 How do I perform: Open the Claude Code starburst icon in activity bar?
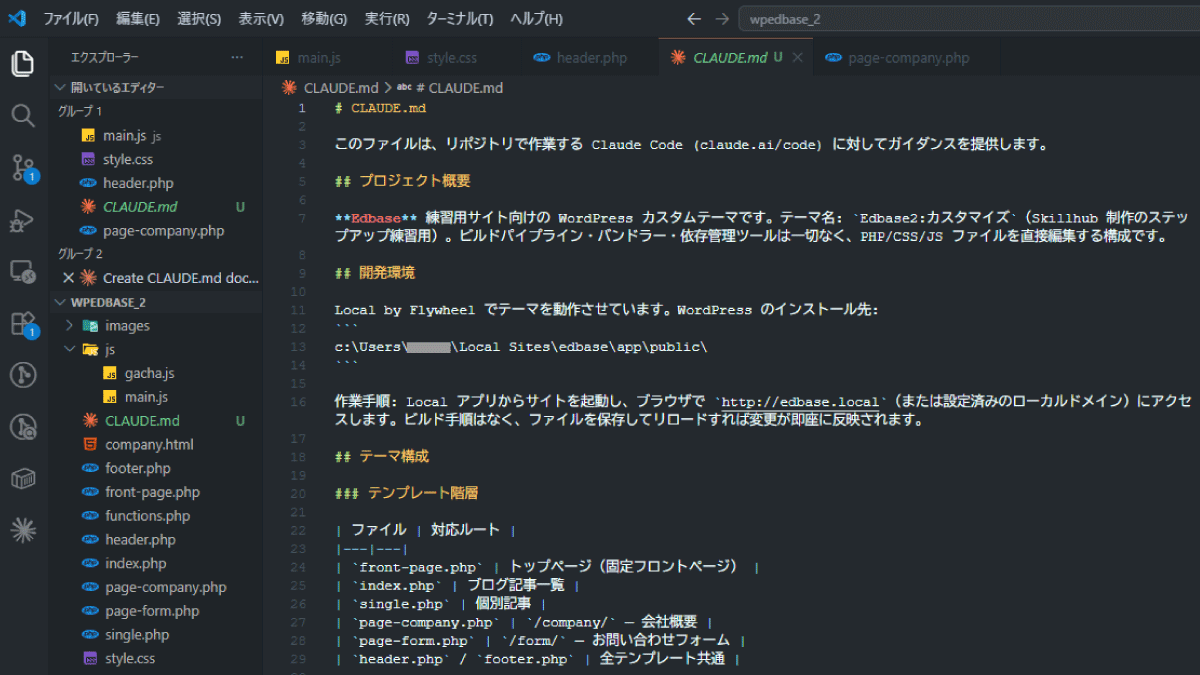click(x=22, y=531)
